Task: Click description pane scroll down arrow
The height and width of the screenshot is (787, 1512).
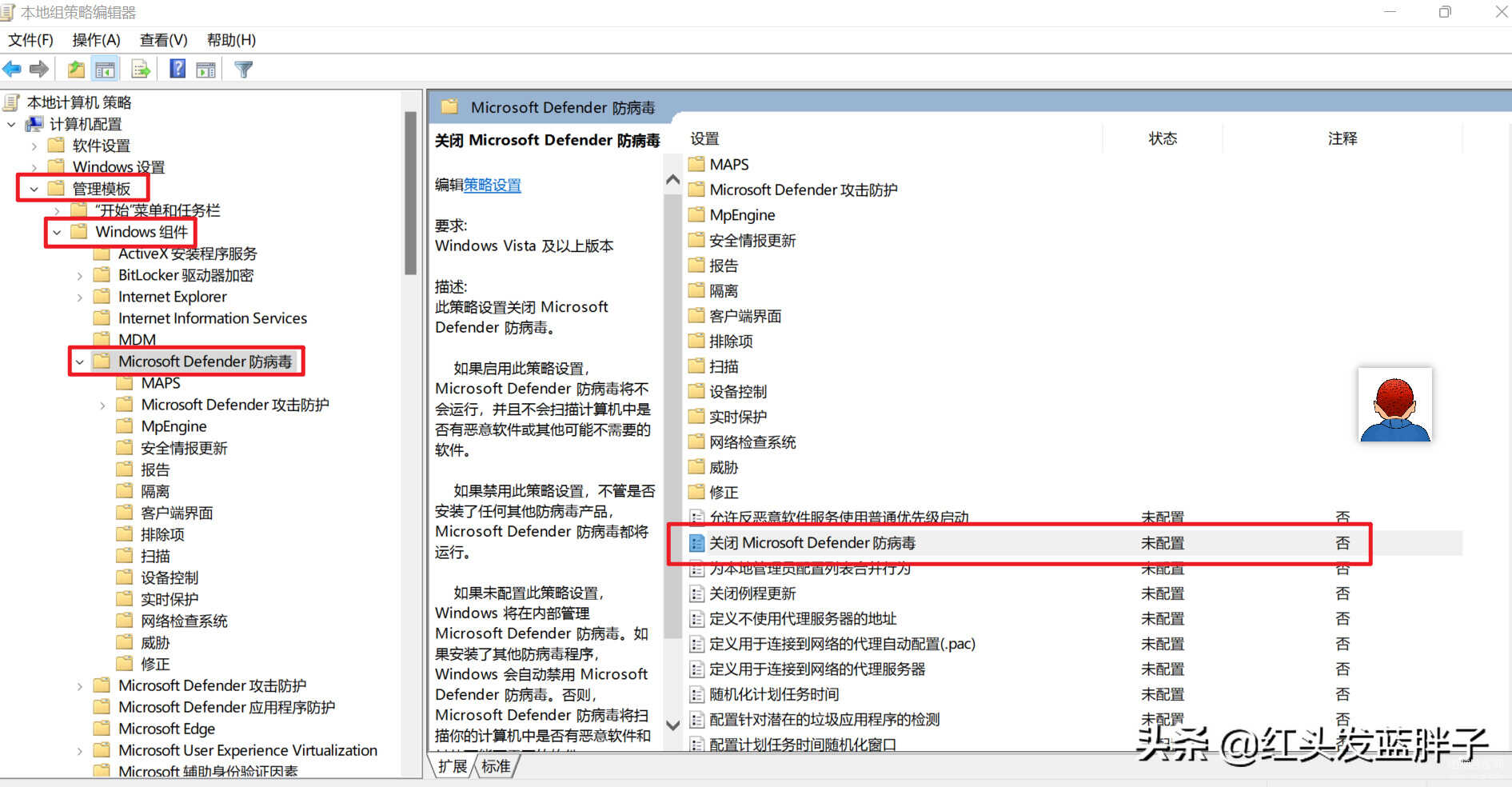Action: [673, 725]
